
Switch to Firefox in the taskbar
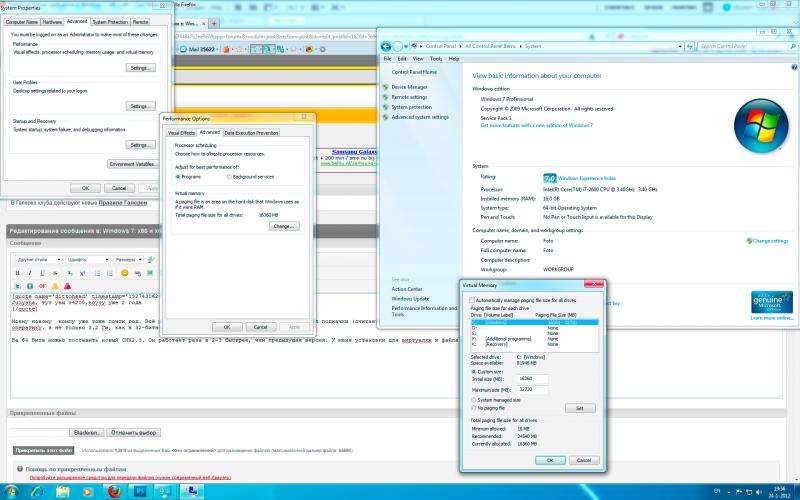(115, 492)
